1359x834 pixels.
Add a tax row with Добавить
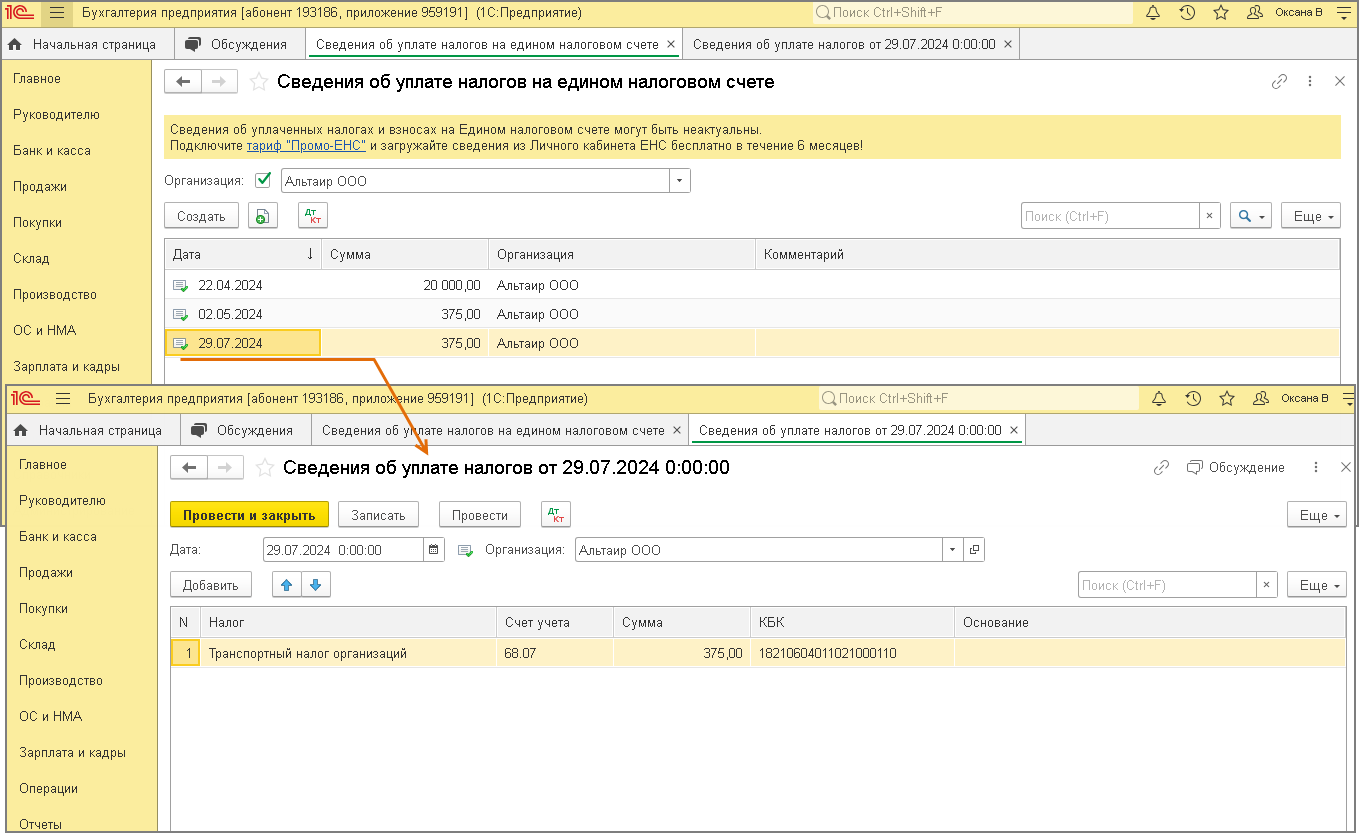pos(211,585)
